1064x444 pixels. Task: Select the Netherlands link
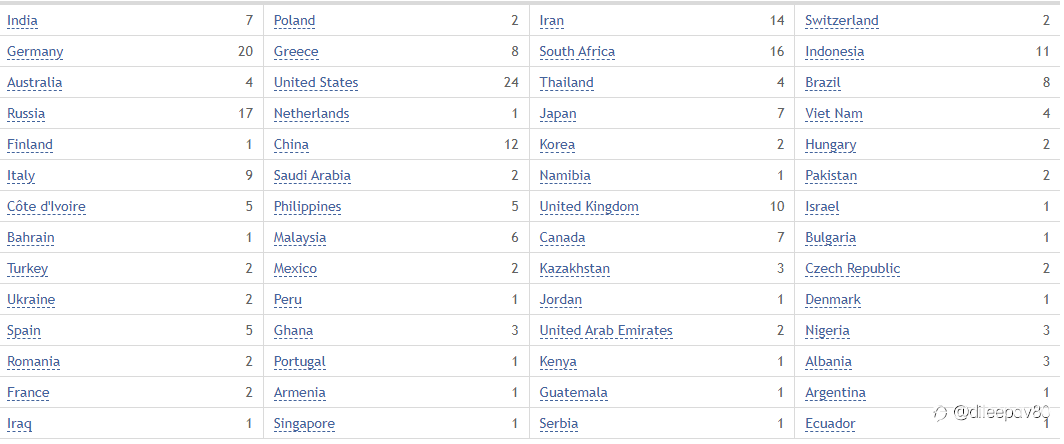click(311, 113)
